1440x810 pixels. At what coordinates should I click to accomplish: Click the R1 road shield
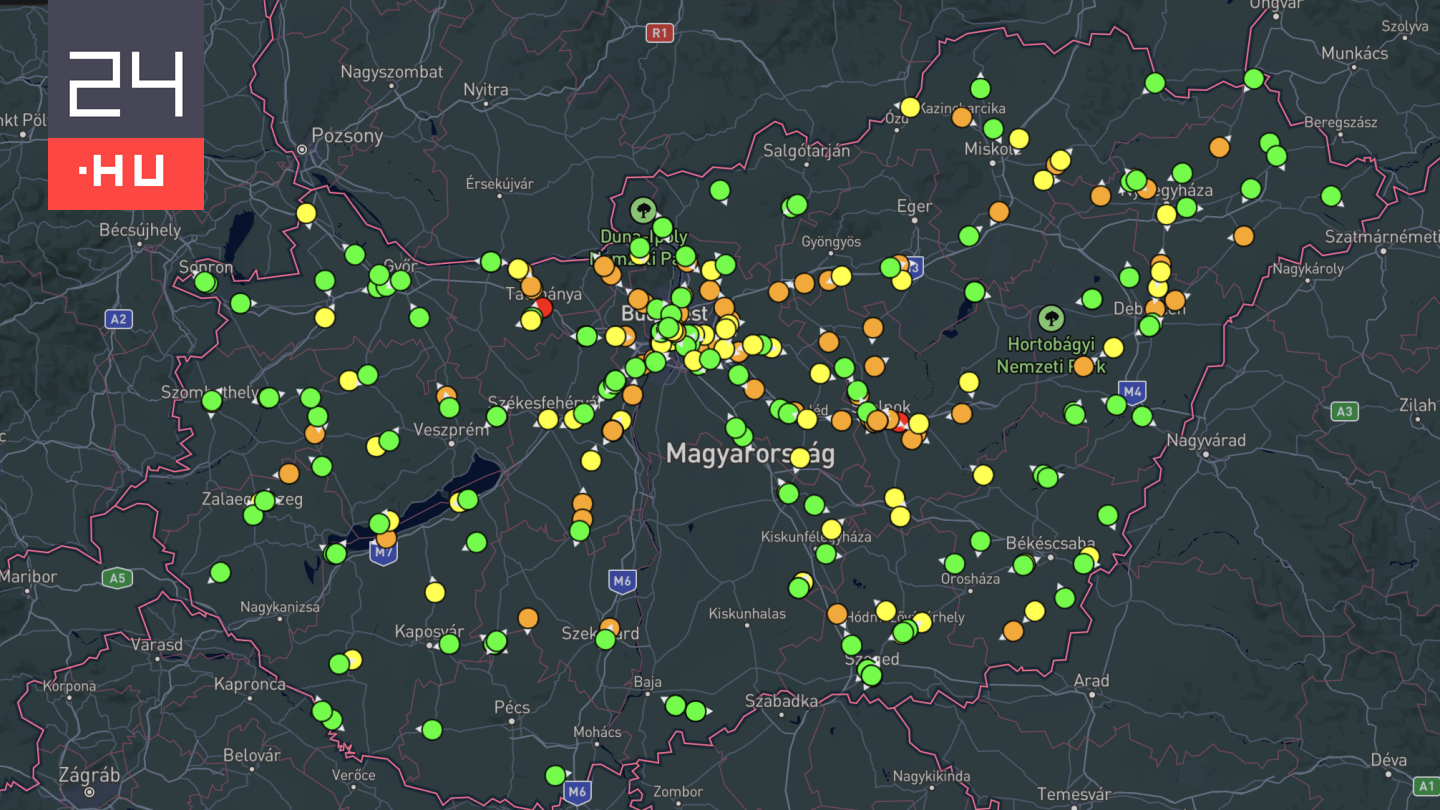click(658, 33)
